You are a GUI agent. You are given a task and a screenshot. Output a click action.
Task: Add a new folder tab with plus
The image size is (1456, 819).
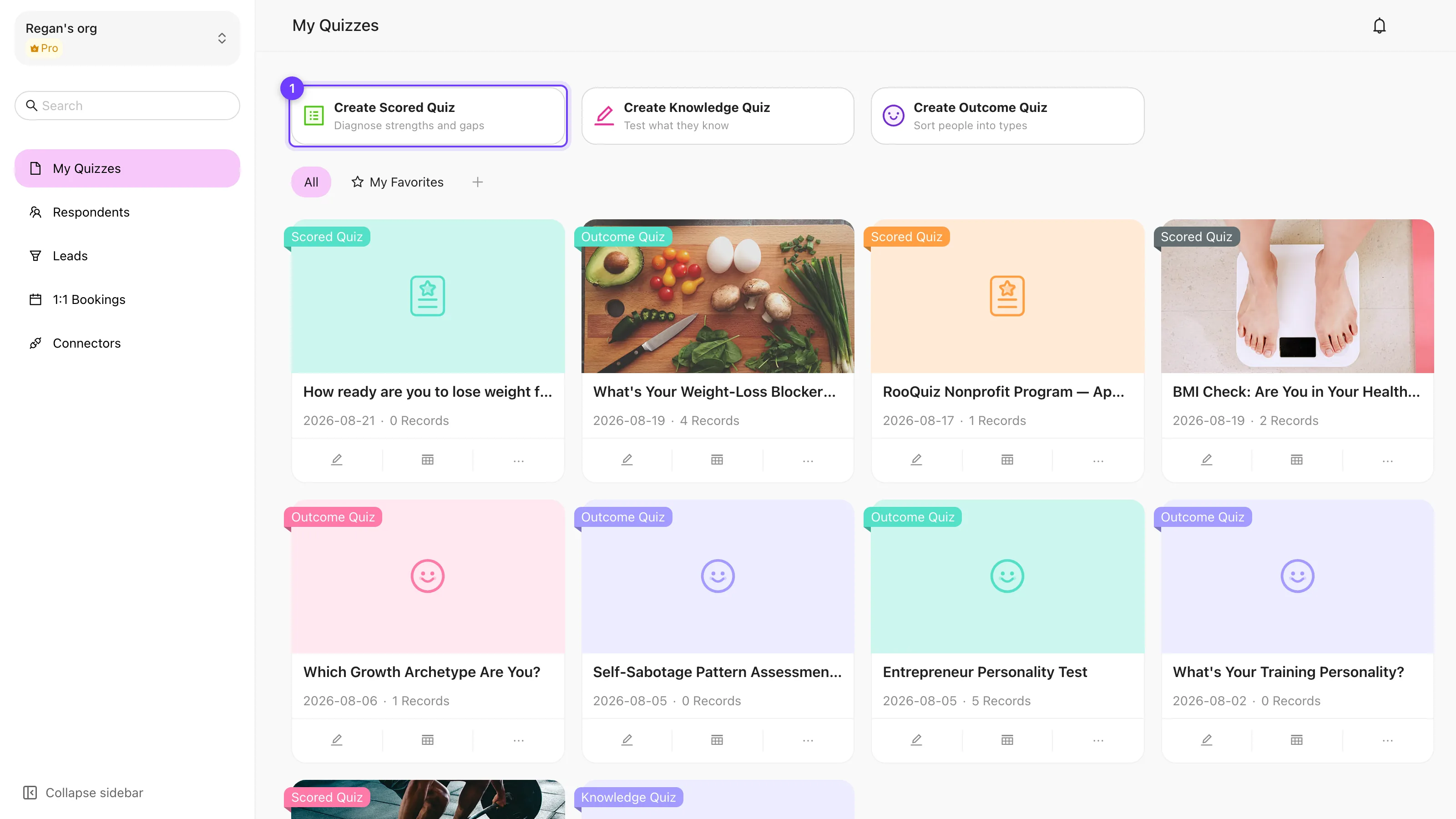click(x=478, y=182)
